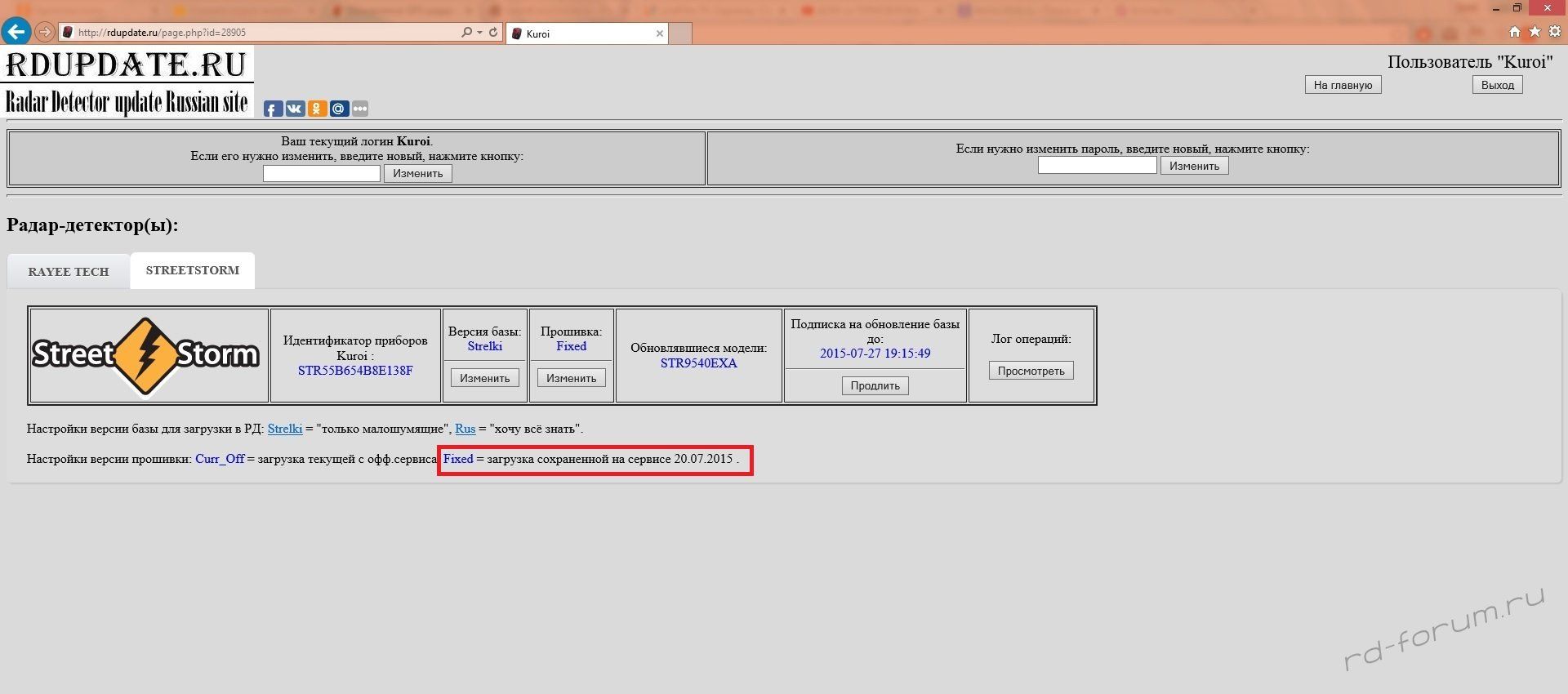Click Strelki value under Версия базы
Image resolution: width=1568 pixels, height=694 pixels.
coord(485,346)
